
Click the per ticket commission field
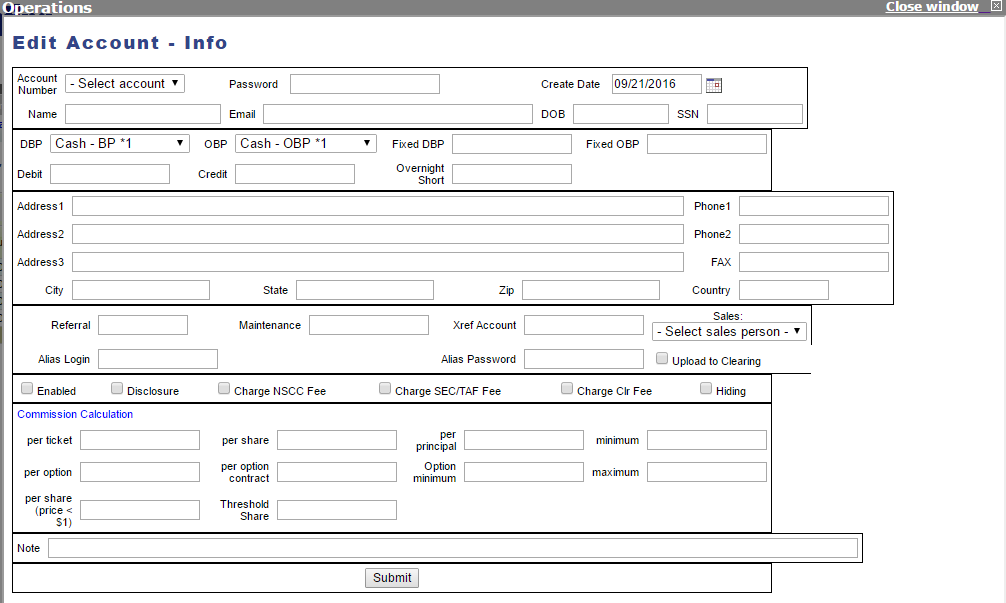(140, 440)
